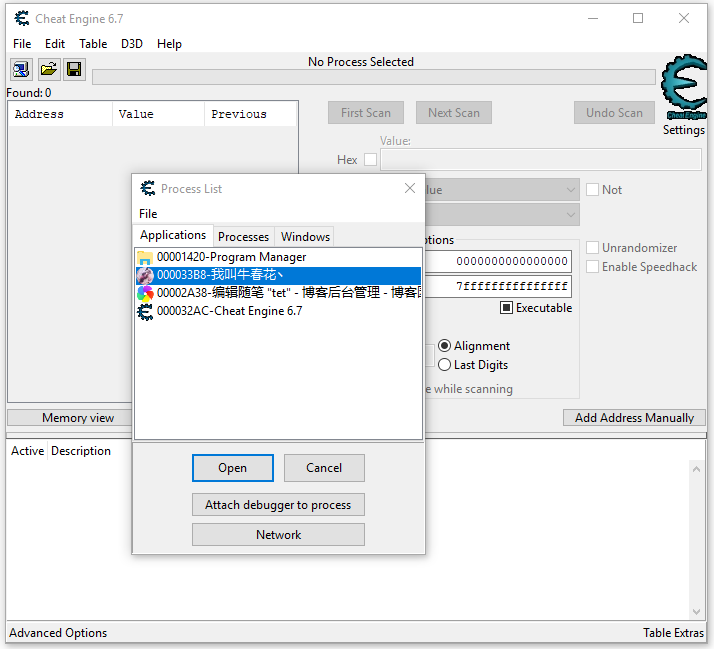
Task: Click the floppy disk save icon
Action: [x=74, y=70]
